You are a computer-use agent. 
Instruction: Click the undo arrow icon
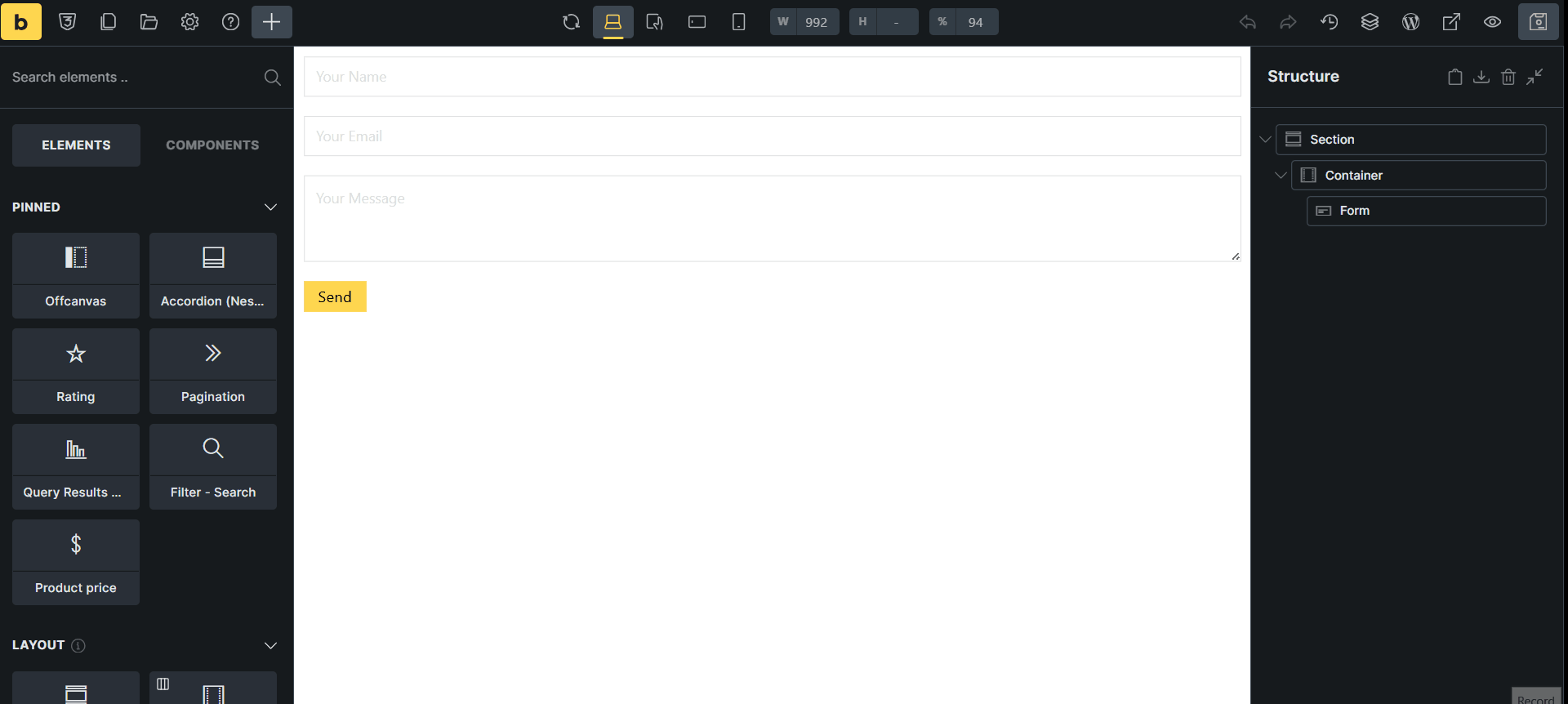pyautogui.click(x=1248, y=22)
